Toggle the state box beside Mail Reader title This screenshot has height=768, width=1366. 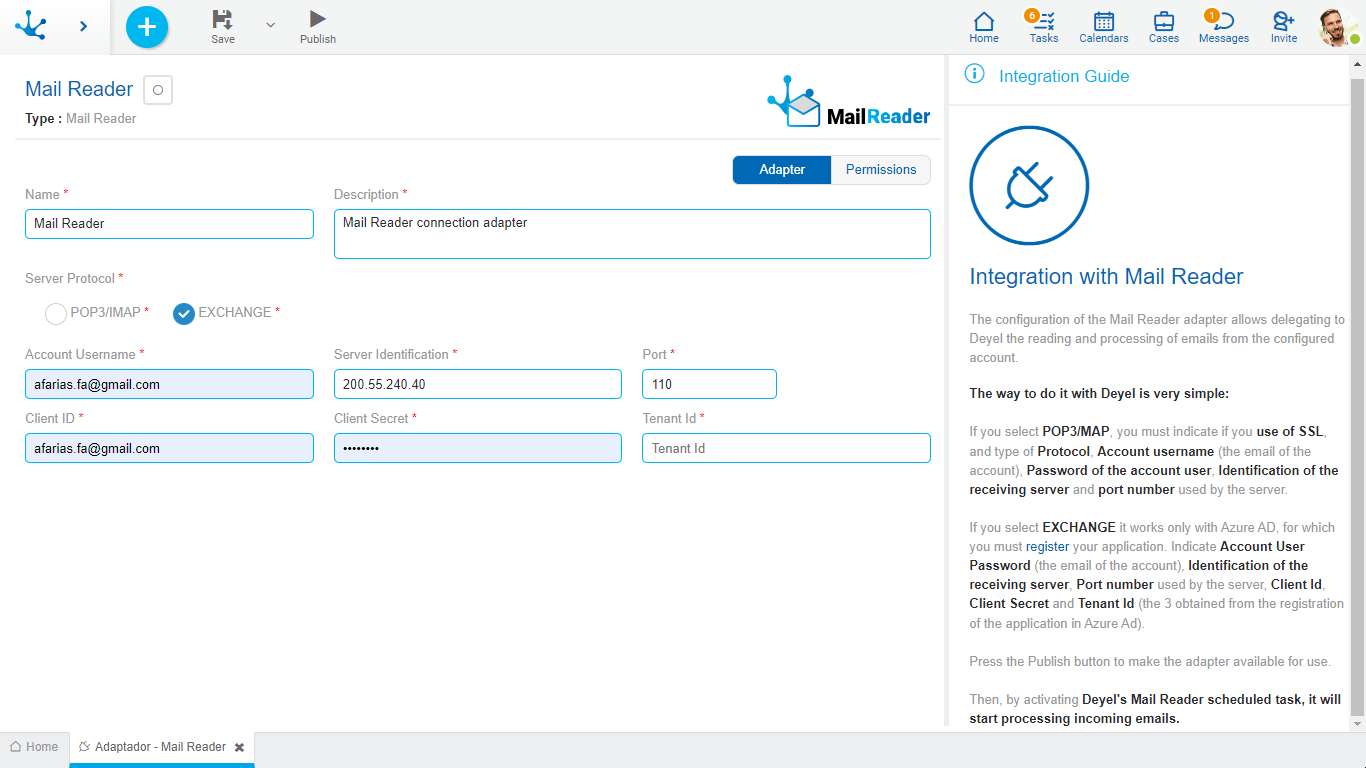pos(158,90)
